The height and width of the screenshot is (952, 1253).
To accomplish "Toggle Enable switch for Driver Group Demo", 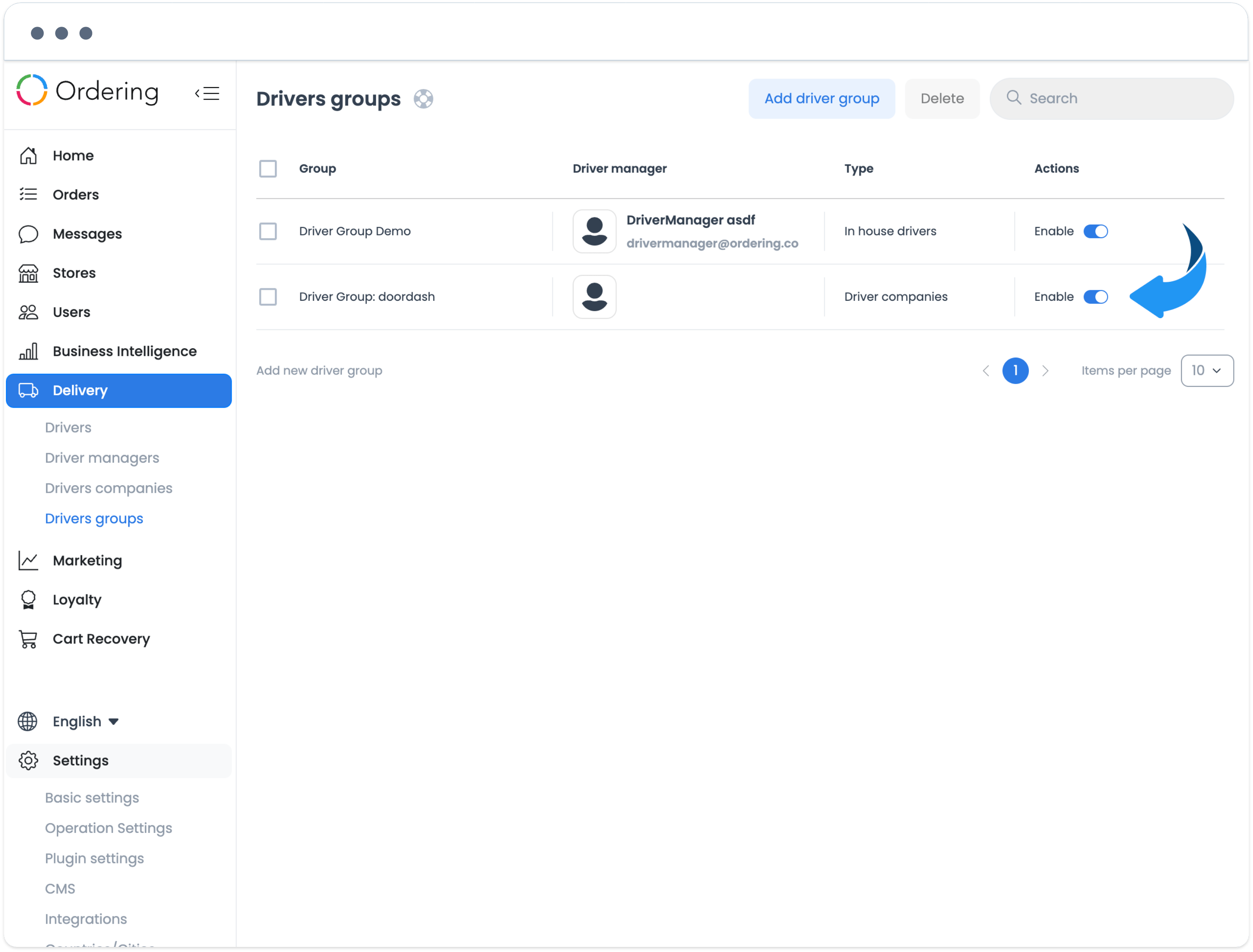I will pos(1095,231).
